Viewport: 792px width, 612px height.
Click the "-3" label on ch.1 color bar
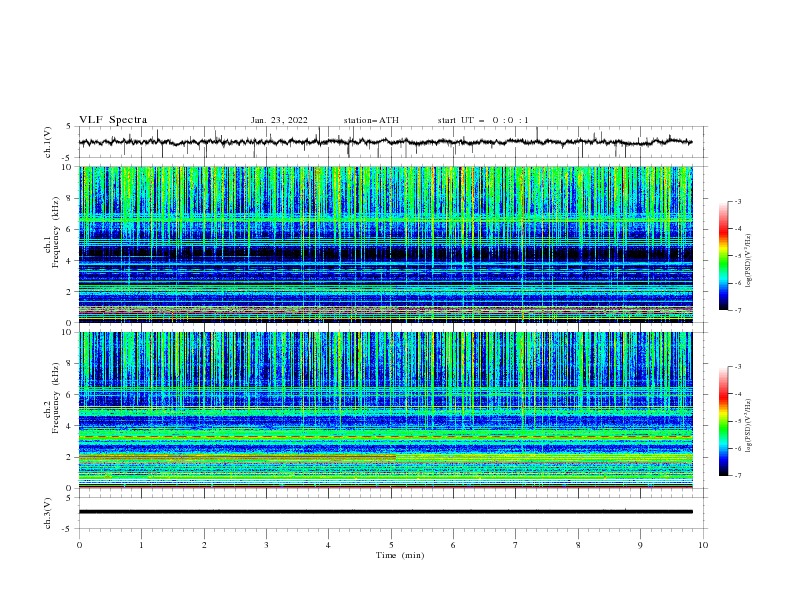click(737, 201)
